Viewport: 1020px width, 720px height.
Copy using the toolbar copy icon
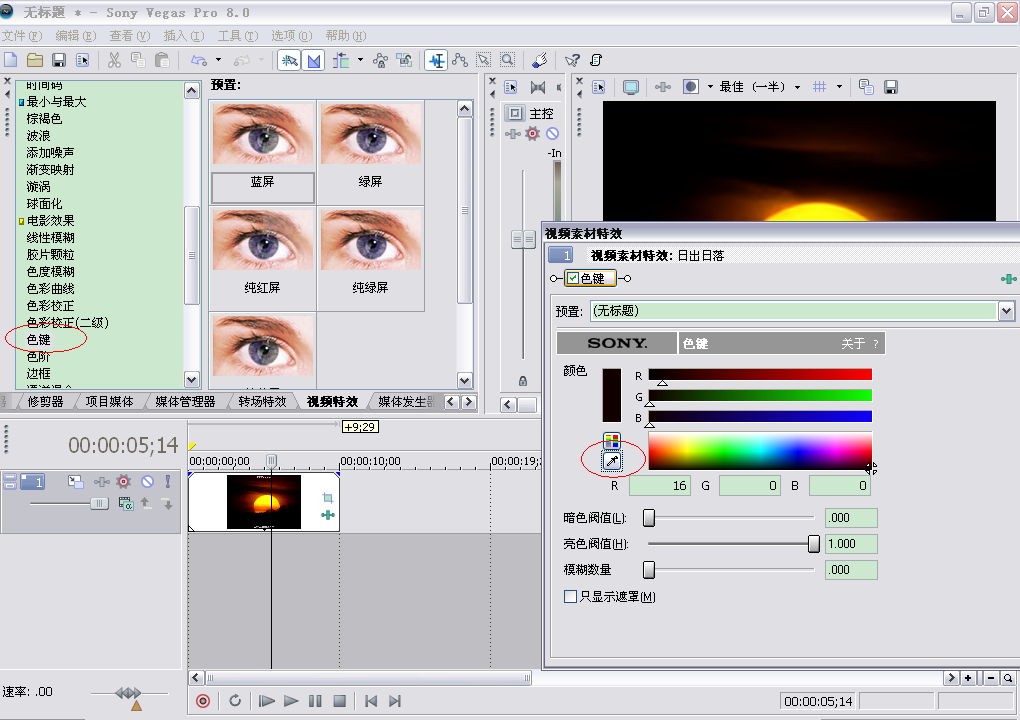point(138,60)
